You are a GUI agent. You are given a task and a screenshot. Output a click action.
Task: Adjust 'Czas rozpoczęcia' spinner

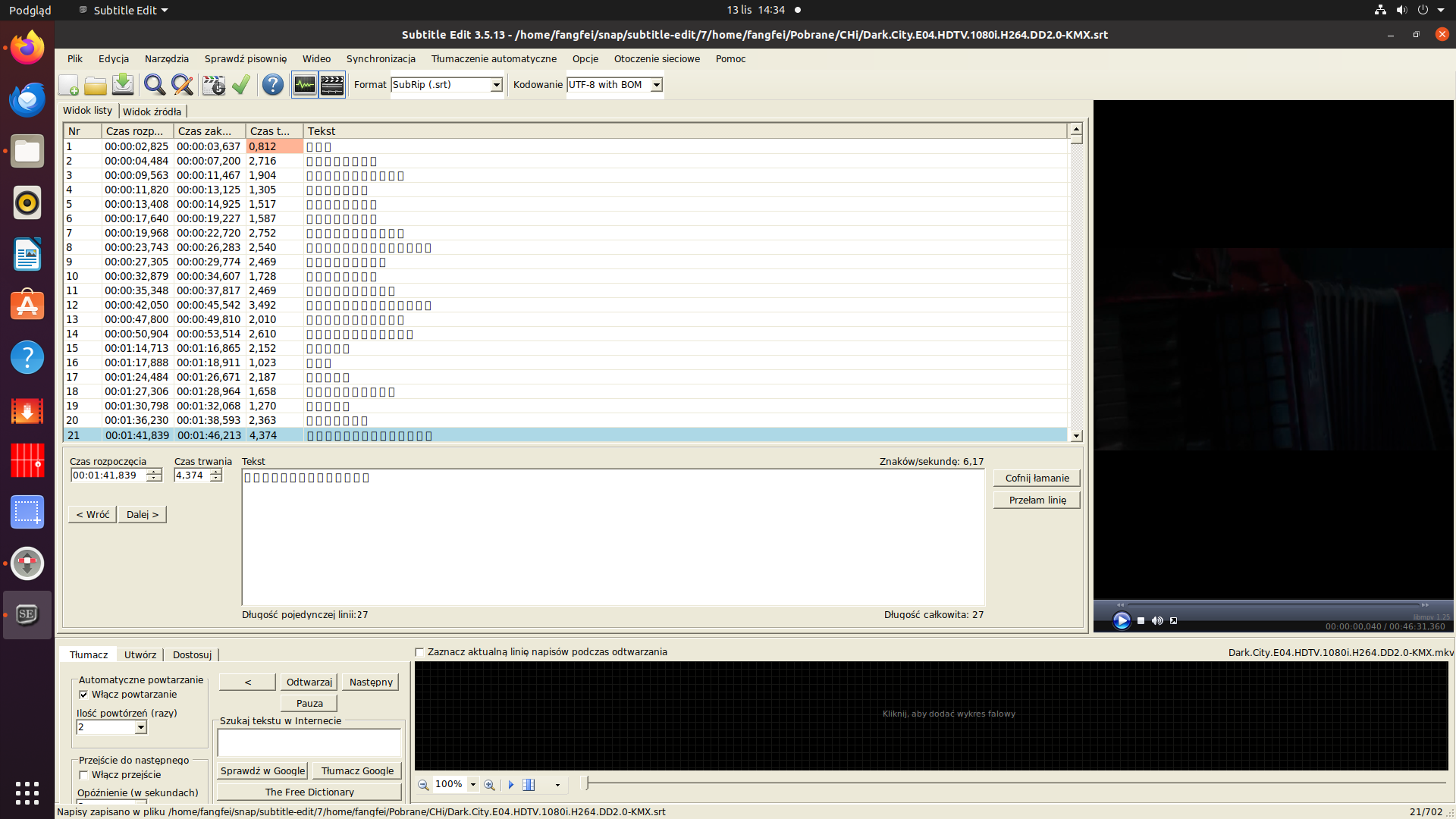pyautogui.click(x=154, y=475)
